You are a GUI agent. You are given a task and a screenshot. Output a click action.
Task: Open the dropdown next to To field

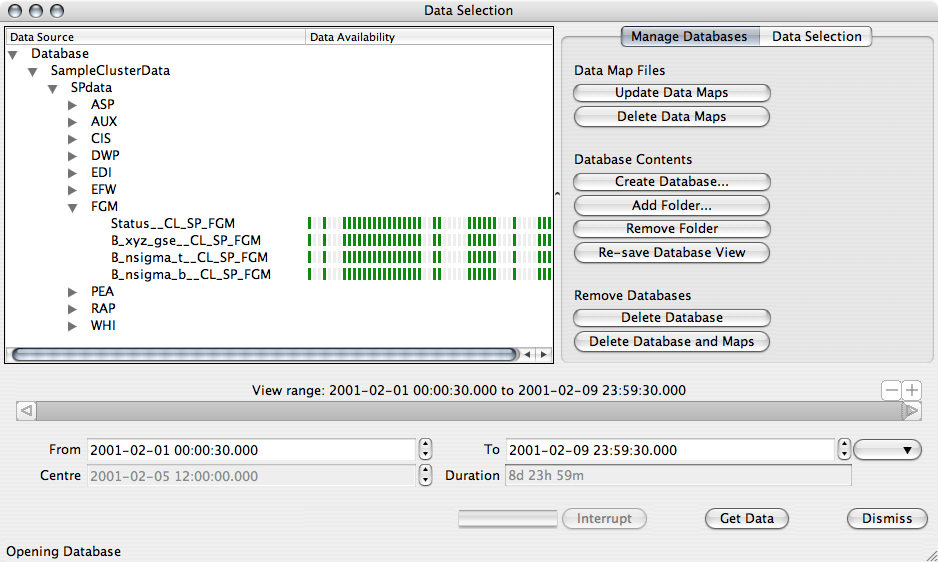(x=888, y=450)
